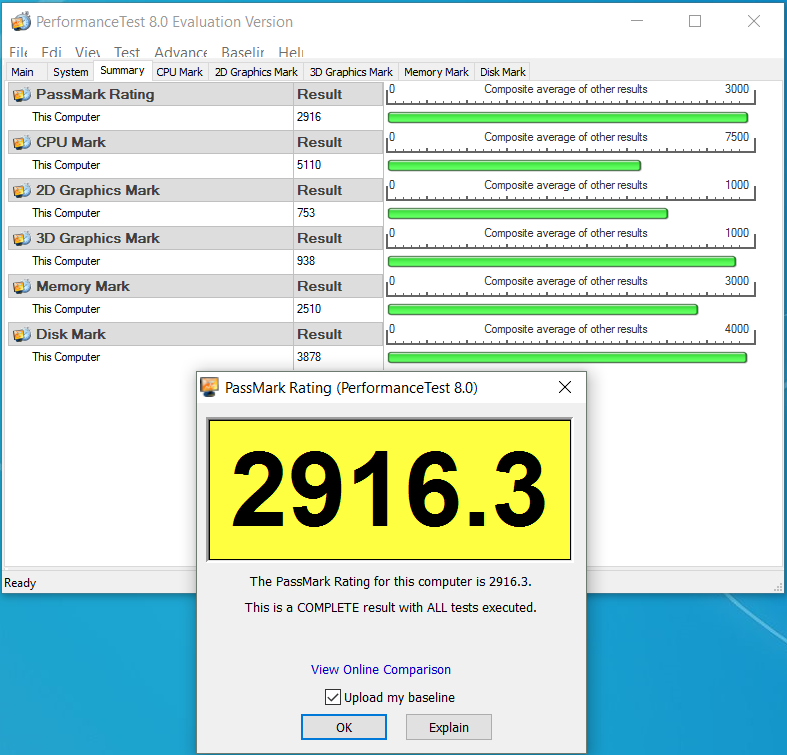This screenshot has width=787, height=755.
Task: Click OK in the rating dialog
Action: [x=344, y=727]
